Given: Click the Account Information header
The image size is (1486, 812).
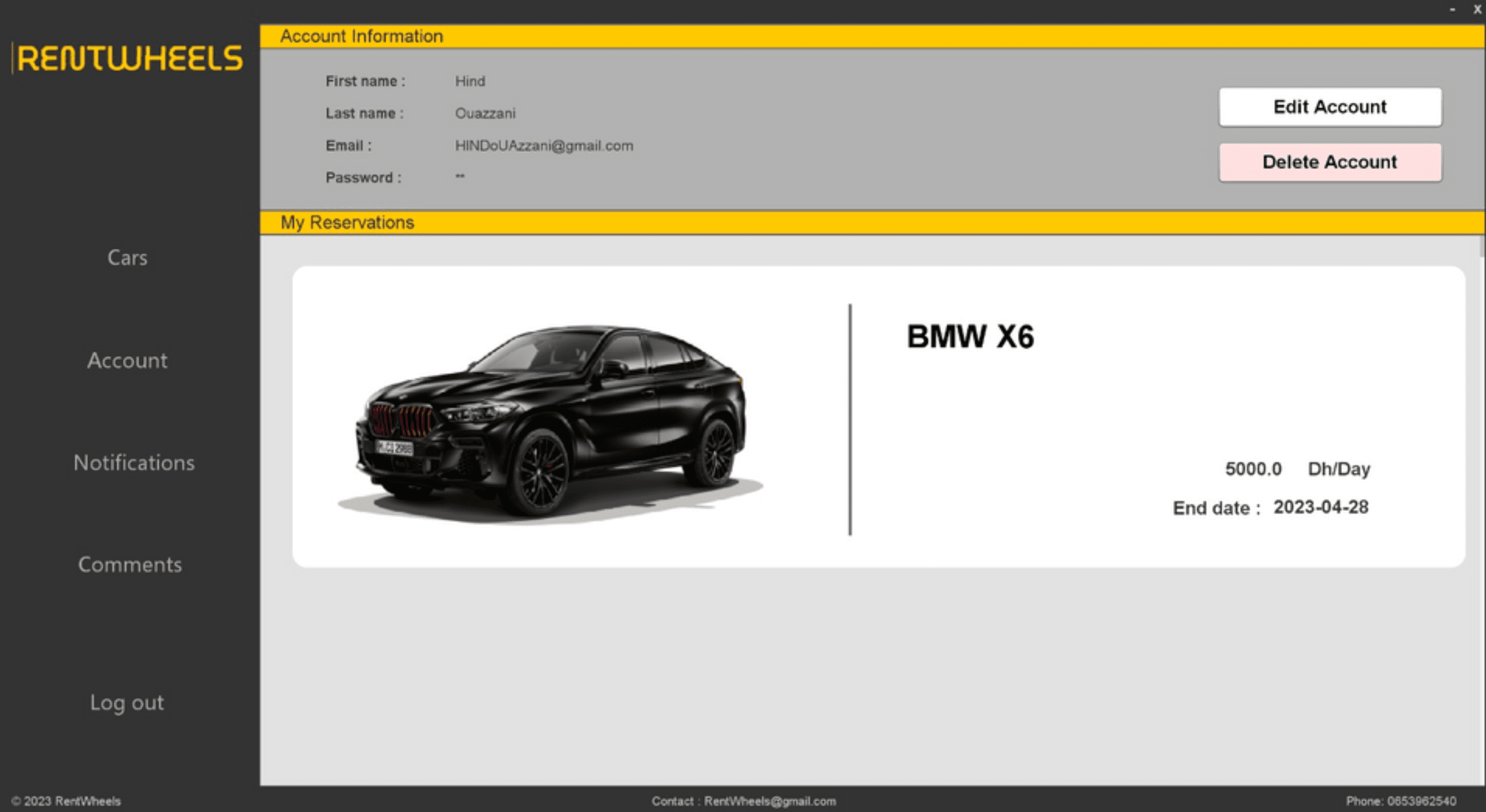Looking at the screenshot, I should [362, 36].
